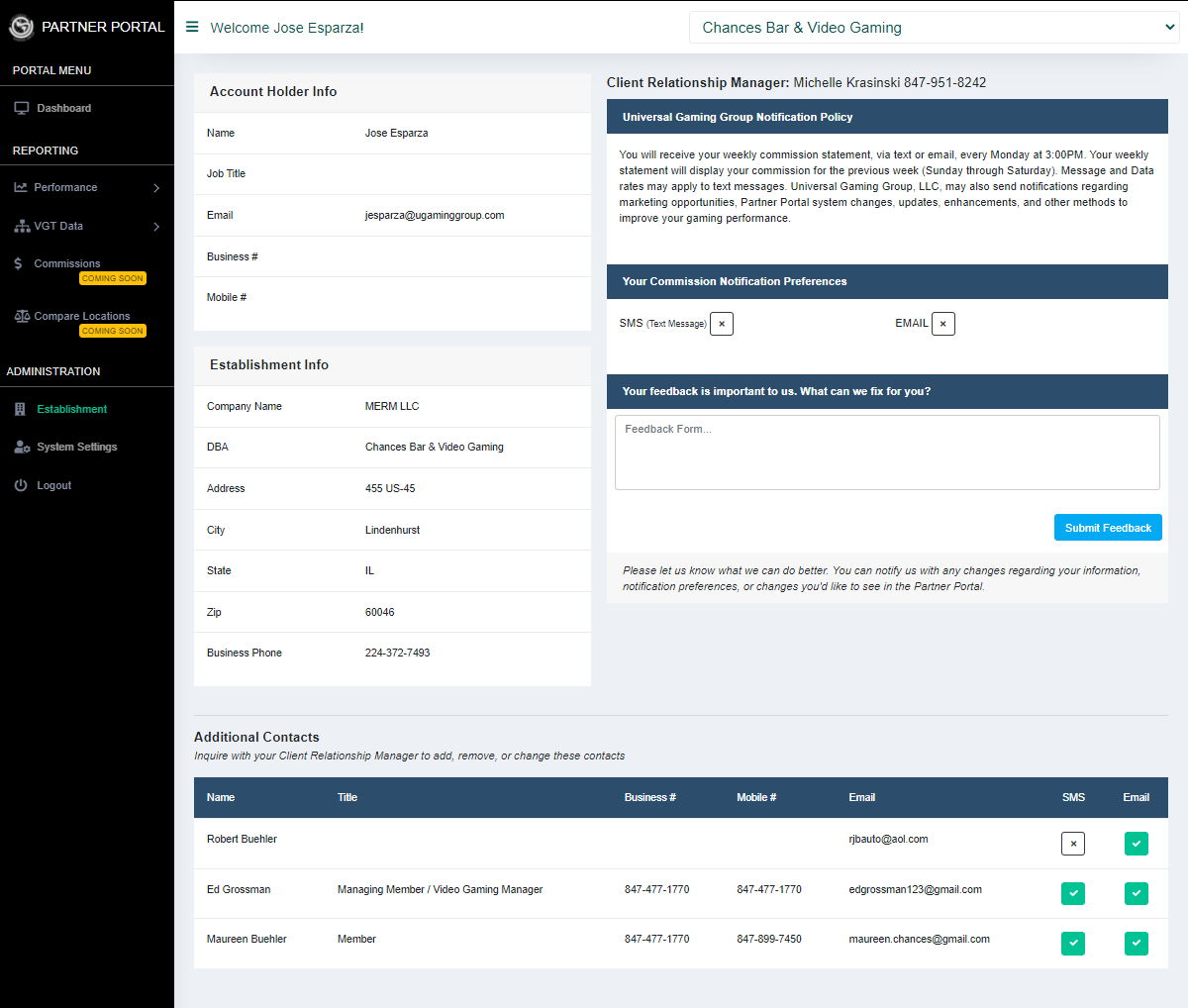Click contact name Ed Grossman

point(239,889)
